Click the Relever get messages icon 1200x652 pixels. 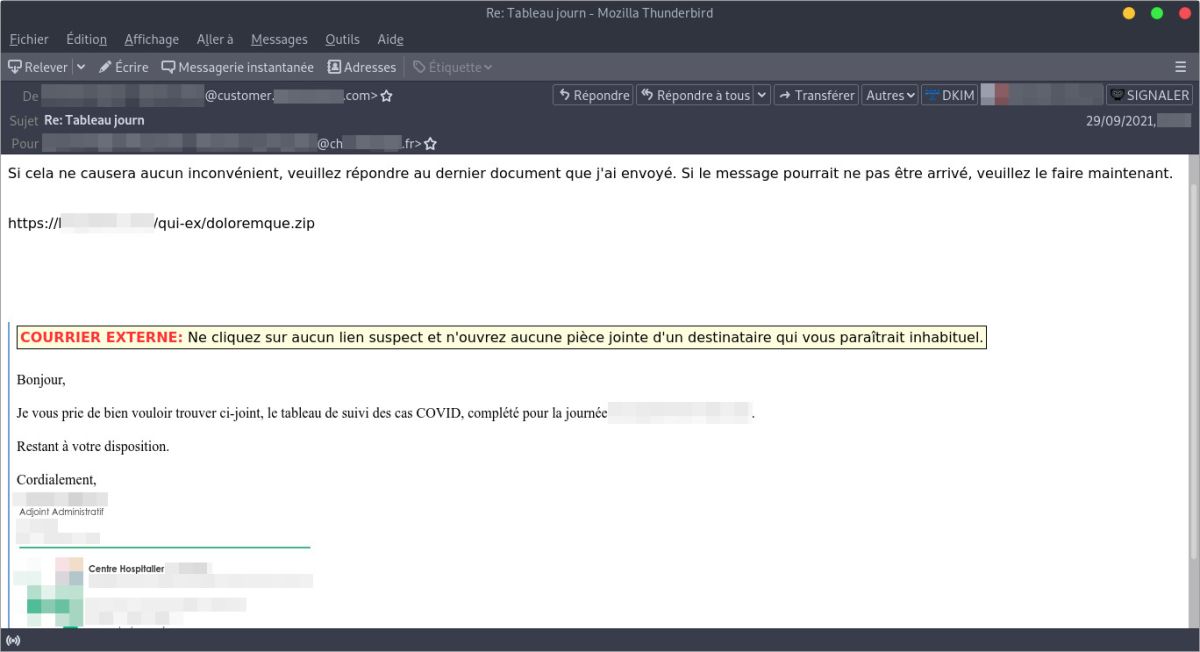(15, 67)
